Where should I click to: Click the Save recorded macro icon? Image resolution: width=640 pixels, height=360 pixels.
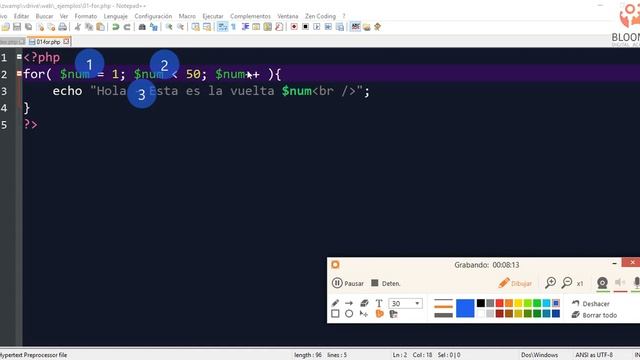(340, 27)
